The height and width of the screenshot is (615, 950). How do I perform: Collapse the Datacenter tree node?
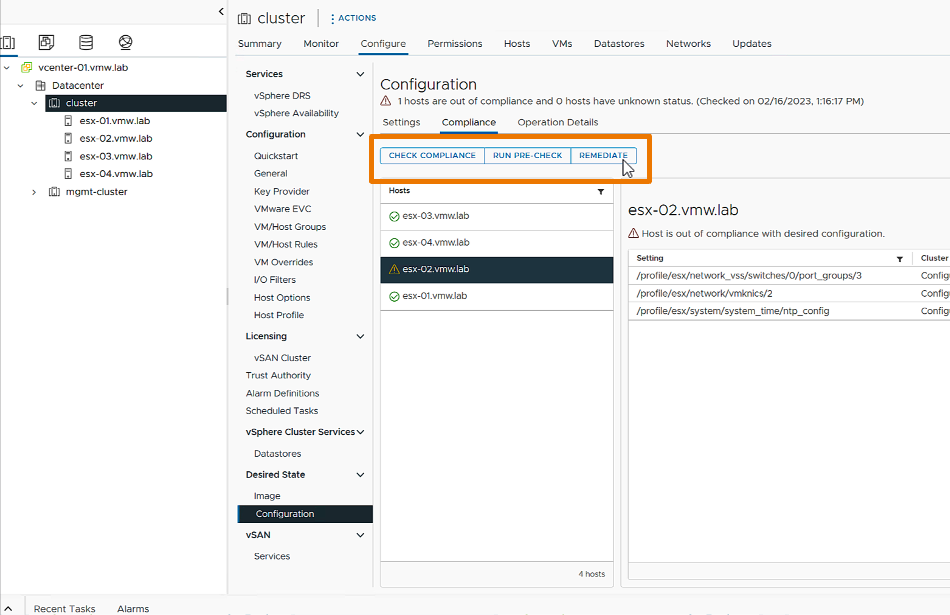click(20, 86)
